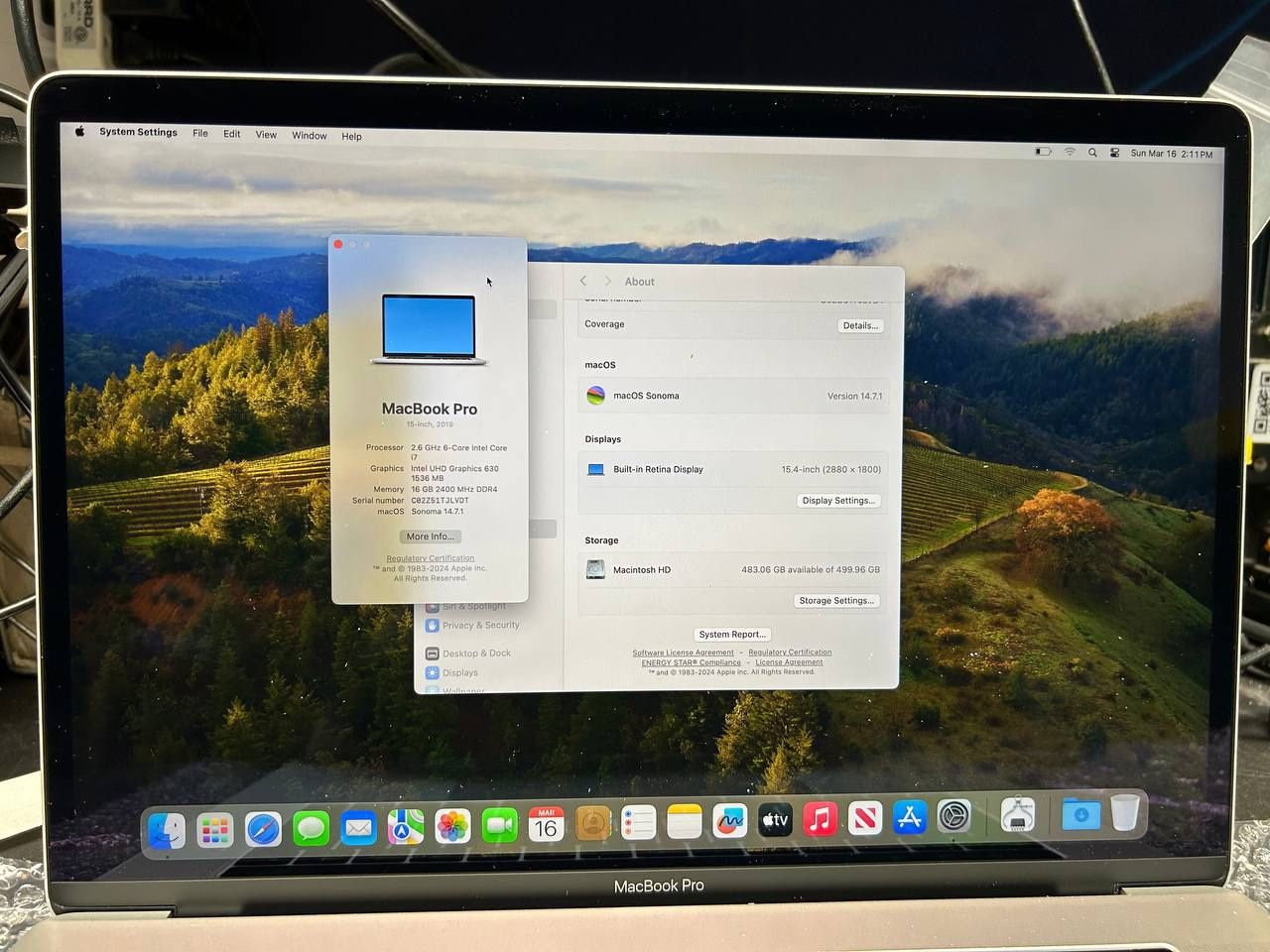Select Desktop & Dock in sidebar
Screen dimensions: 1270x952
468,654
